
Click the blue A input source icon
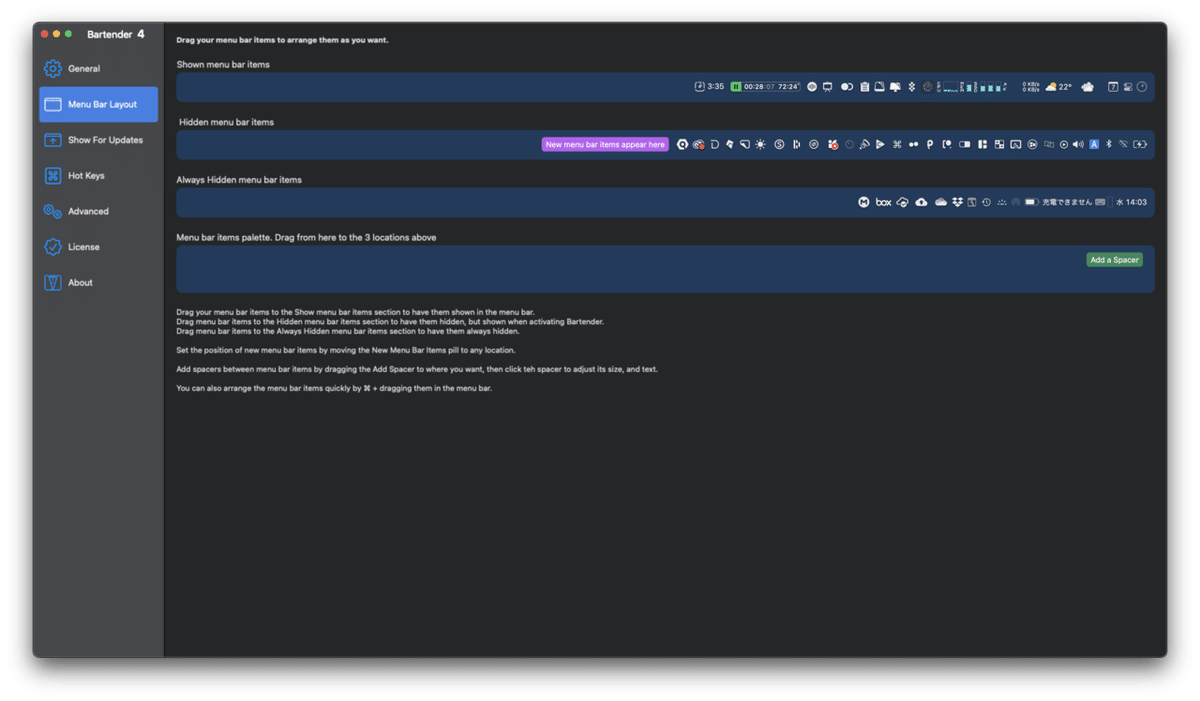1094,145
